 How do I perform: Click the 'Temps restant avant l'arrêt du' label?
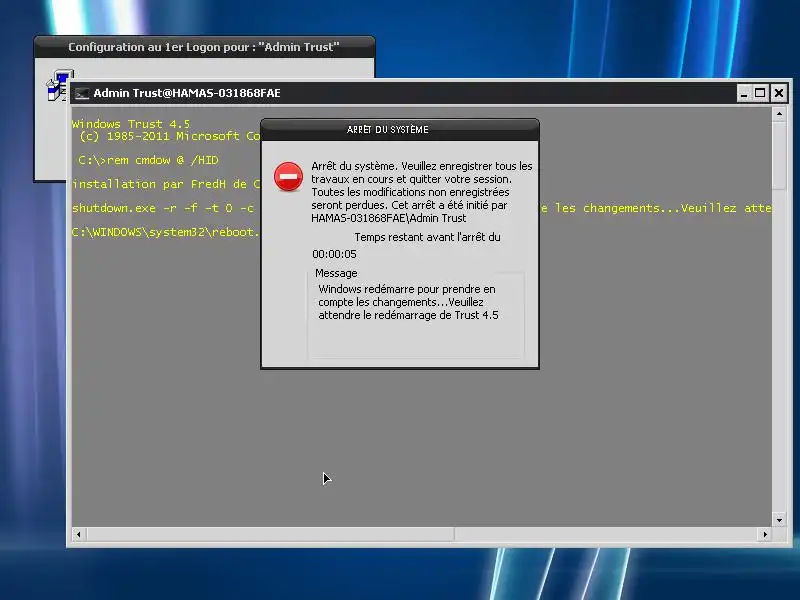tap(428, 237)
